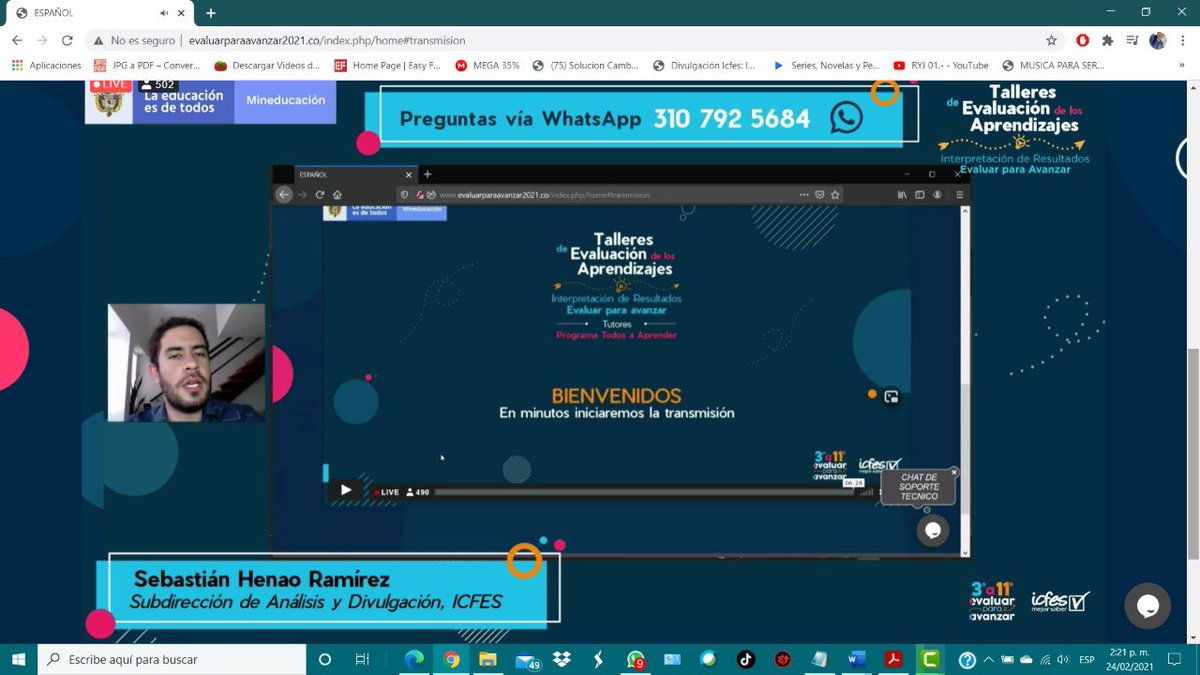
Task: Bookmark this page with the star icon
Action: click(1051, 41)
